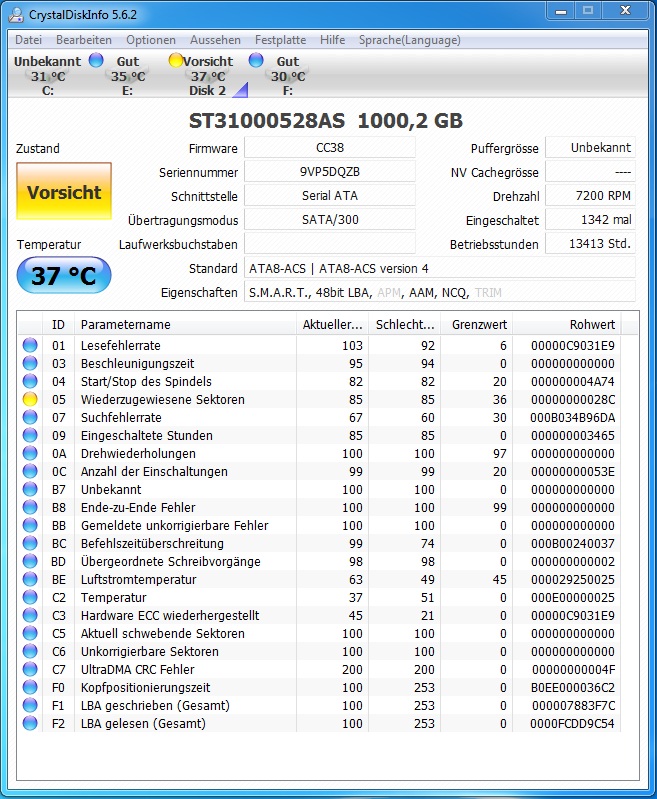Click raw value 00000000004F of UltraDMA
The width and height of the screenshot is (657, 799).
(x=573, y=670)
